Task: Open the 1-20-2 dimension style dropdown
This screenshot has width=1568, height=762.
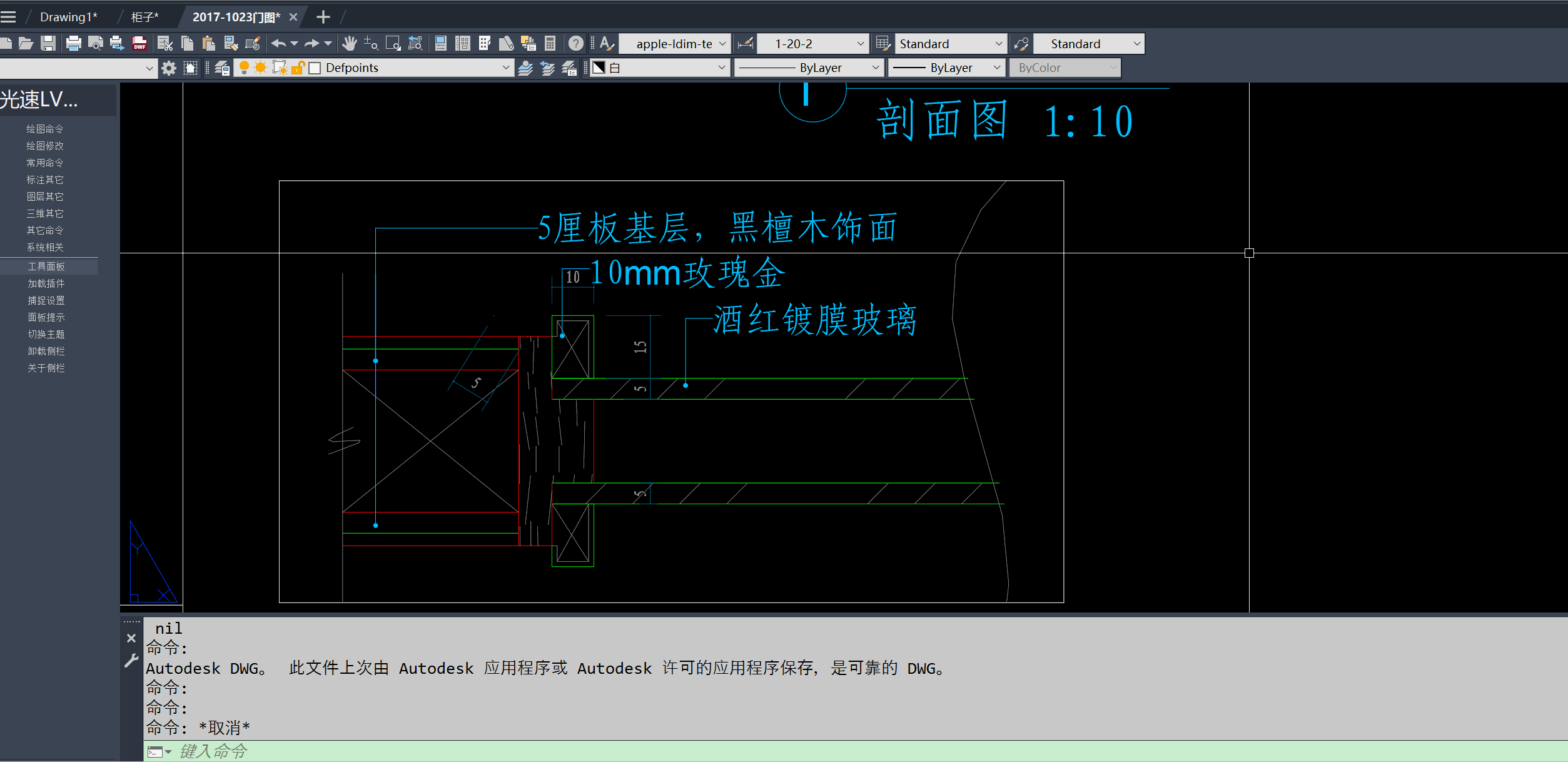Action: click(x=860, y=44)
